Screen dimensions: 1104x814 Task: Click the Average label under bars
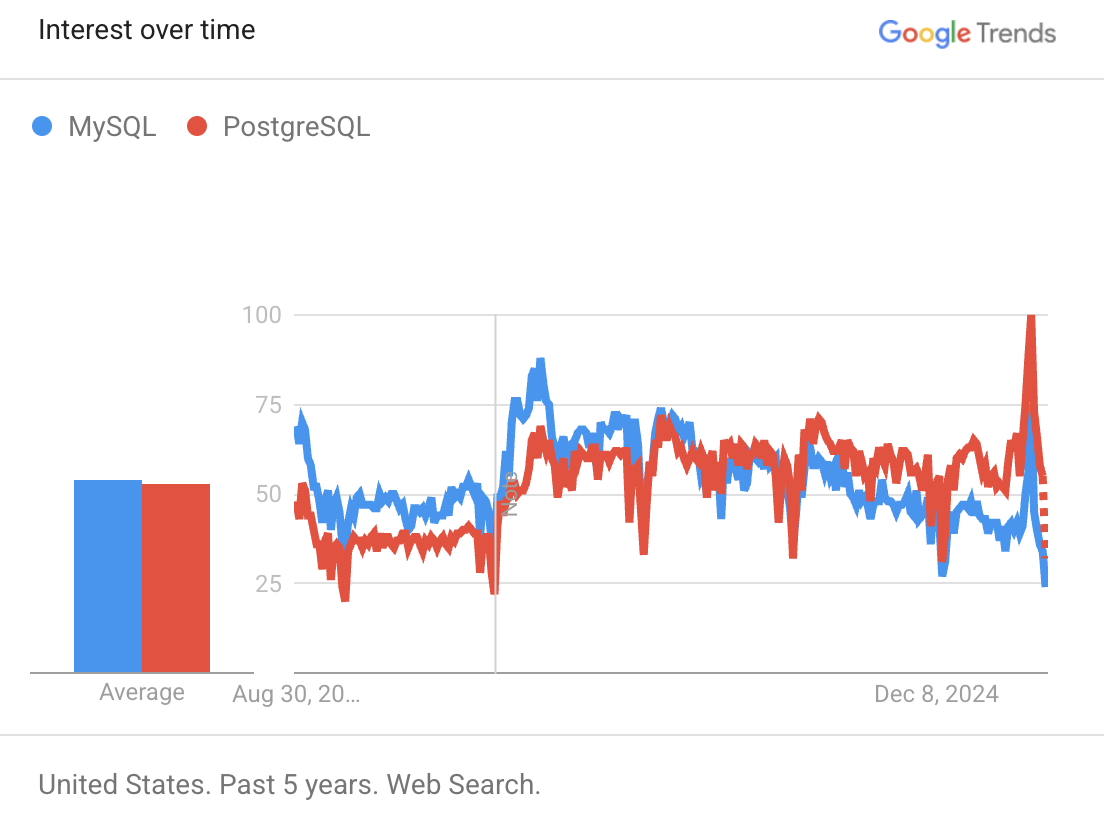point(142,692)
